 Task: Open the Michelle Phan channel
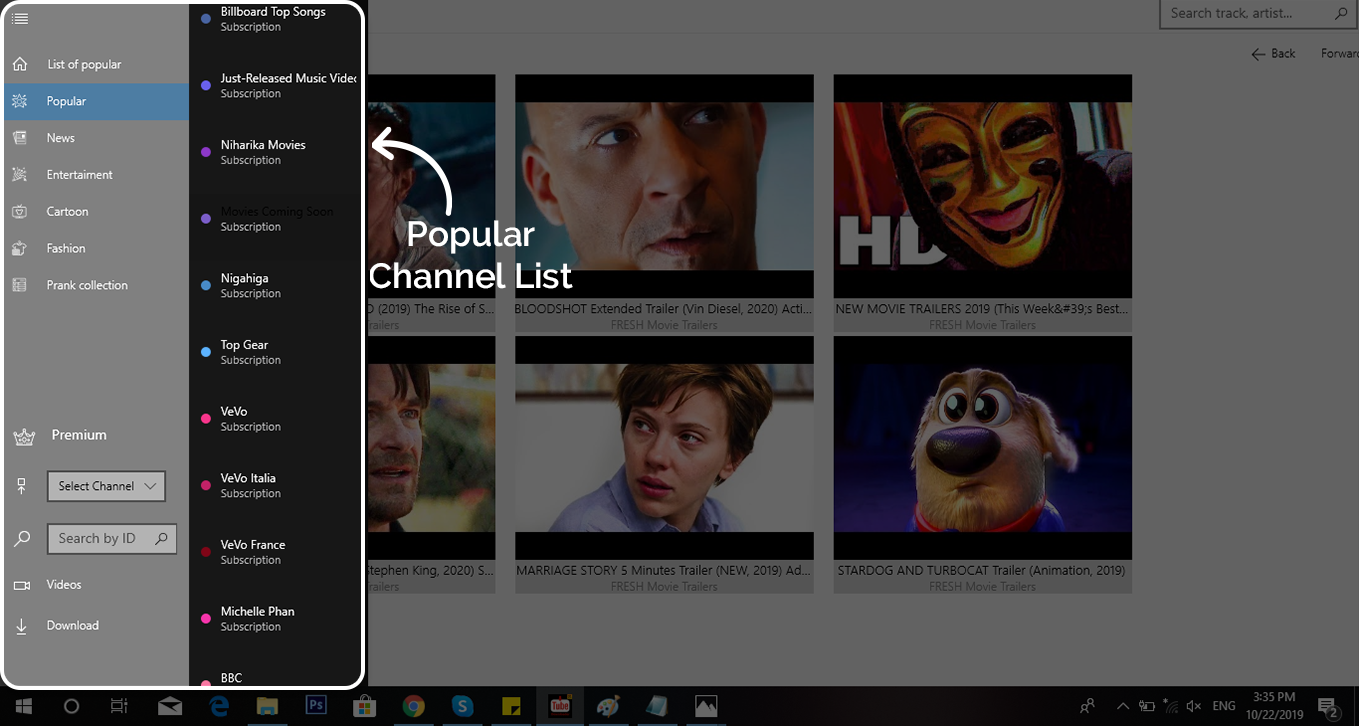point(275,619)
